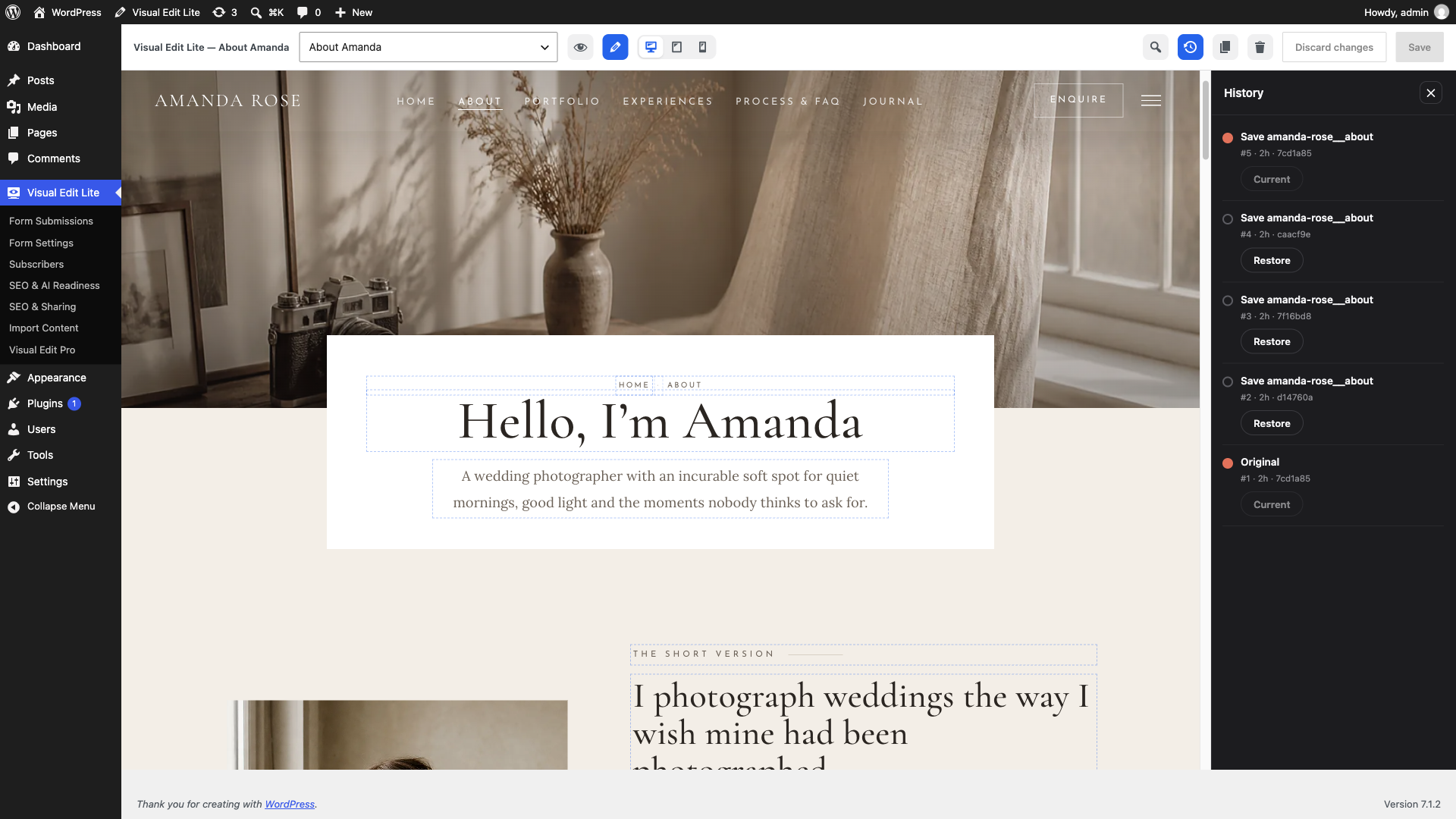
Task: Click the trash delete icon
Action: (x=1260, y=47)
